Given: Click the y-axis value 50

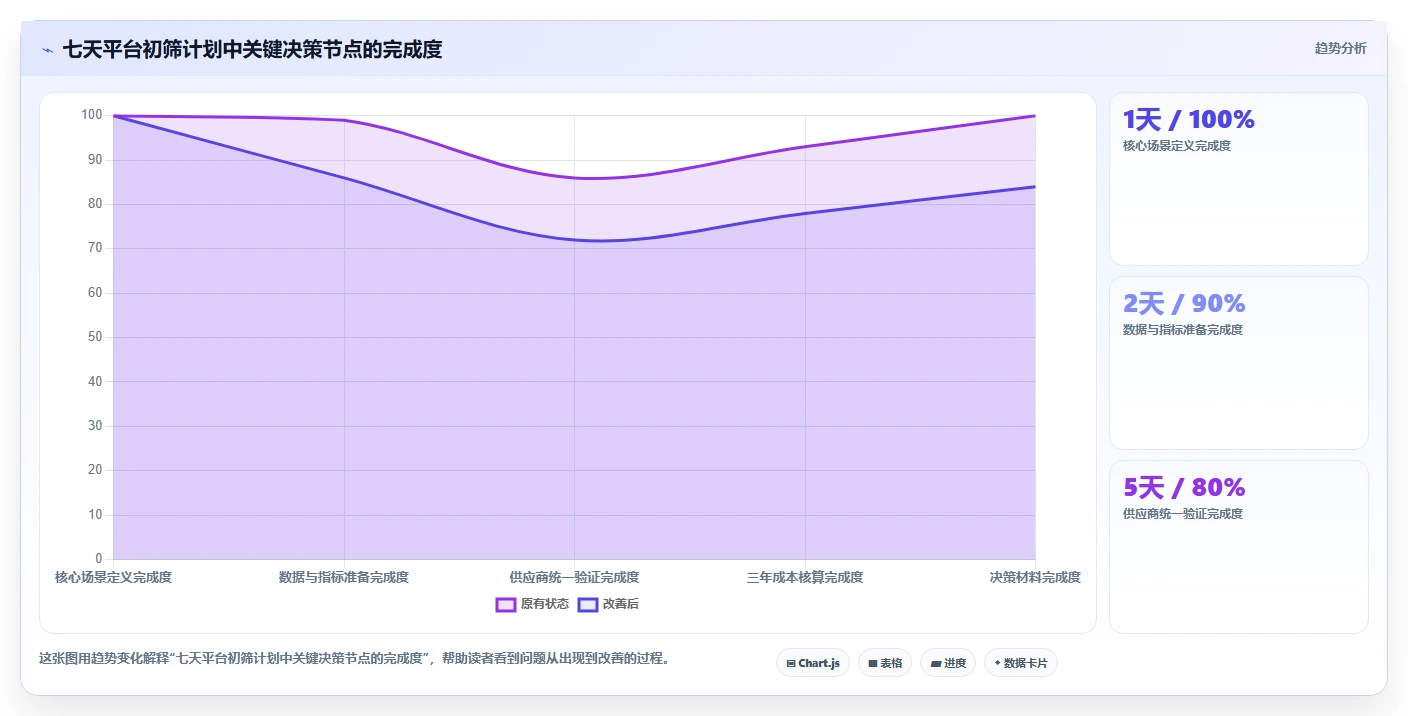Looking at the screenshot, I should [95, 337].
